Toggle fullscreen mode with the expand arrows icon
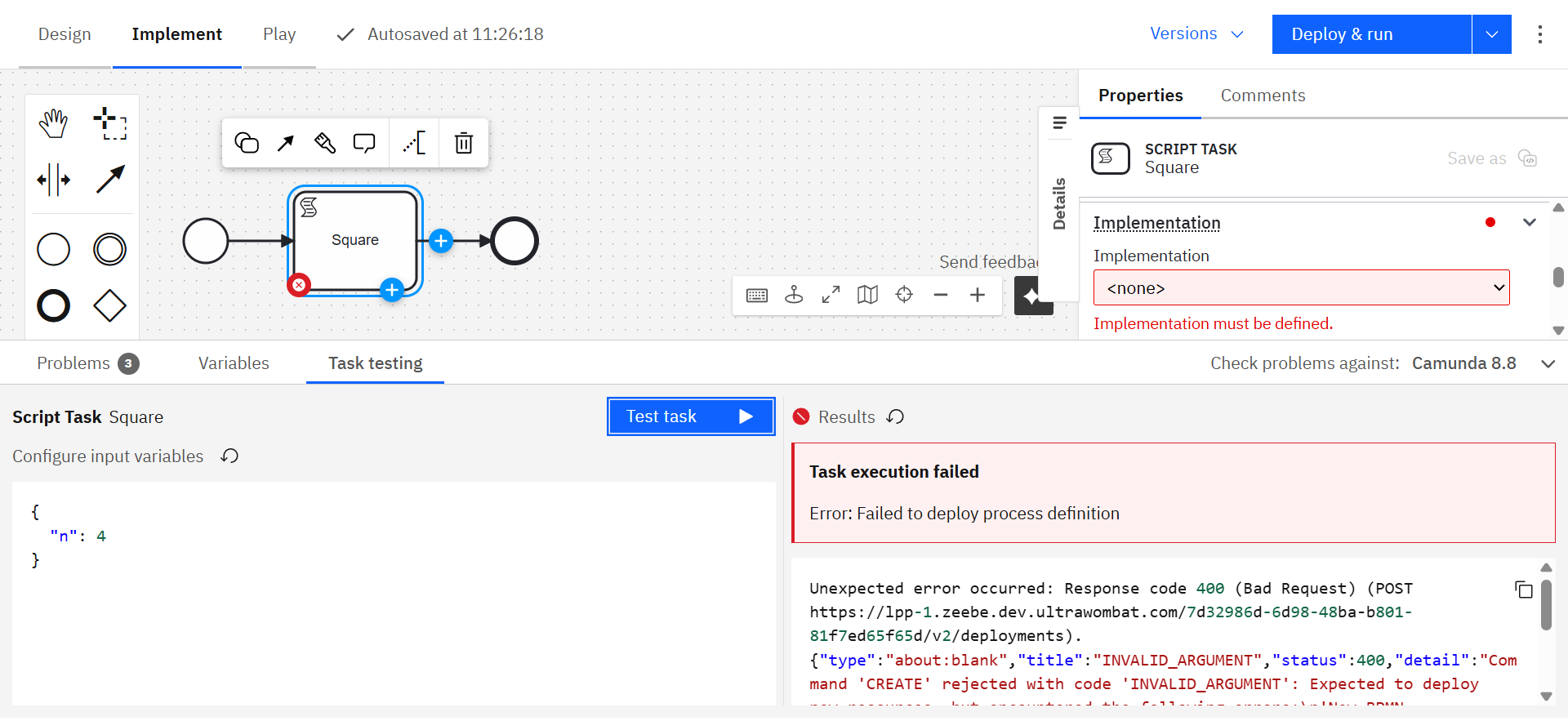 click(x=831, y=295)
